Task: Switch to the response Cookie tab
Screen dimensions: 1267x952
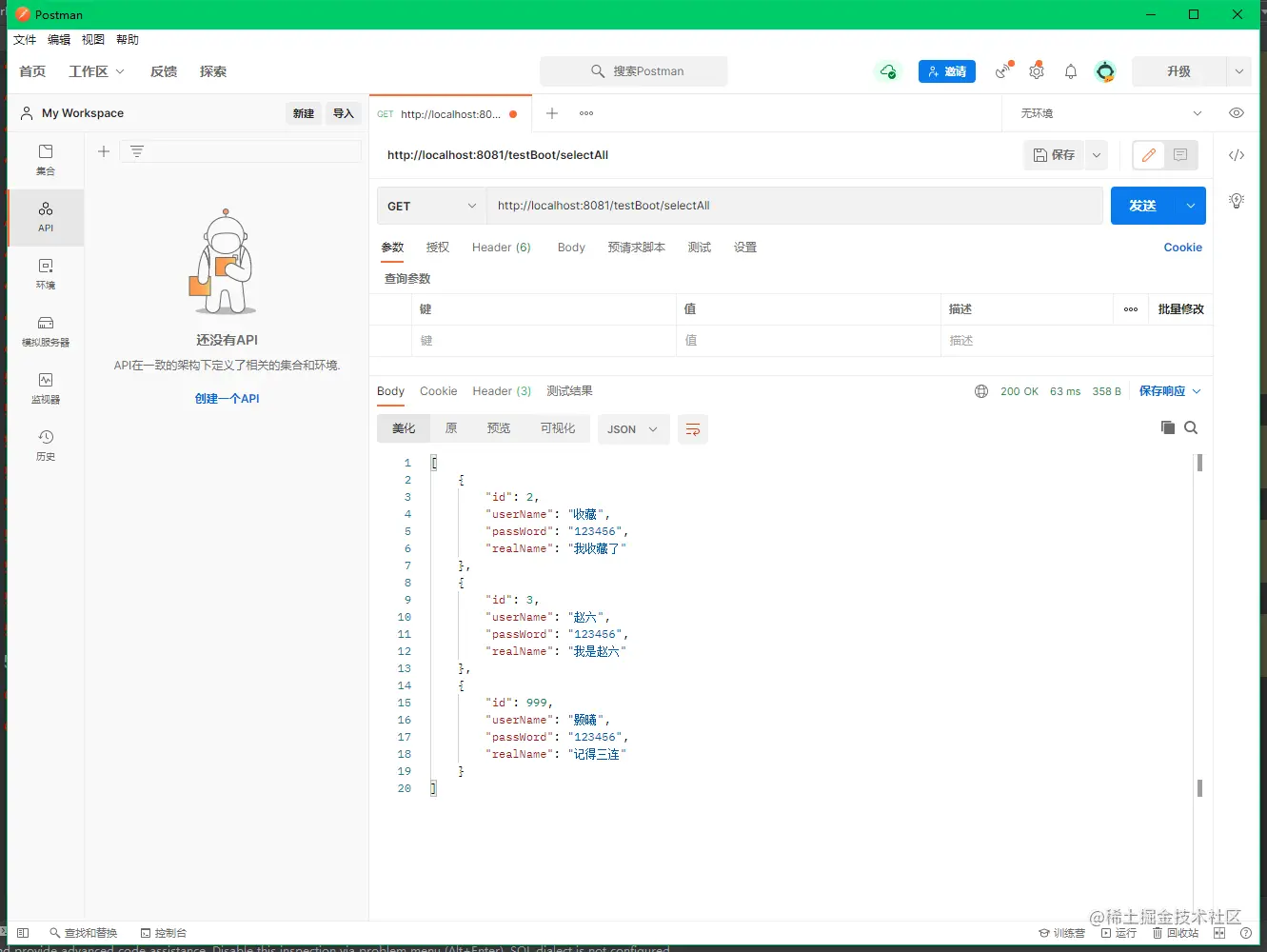Action: click(x=439, y=391)
